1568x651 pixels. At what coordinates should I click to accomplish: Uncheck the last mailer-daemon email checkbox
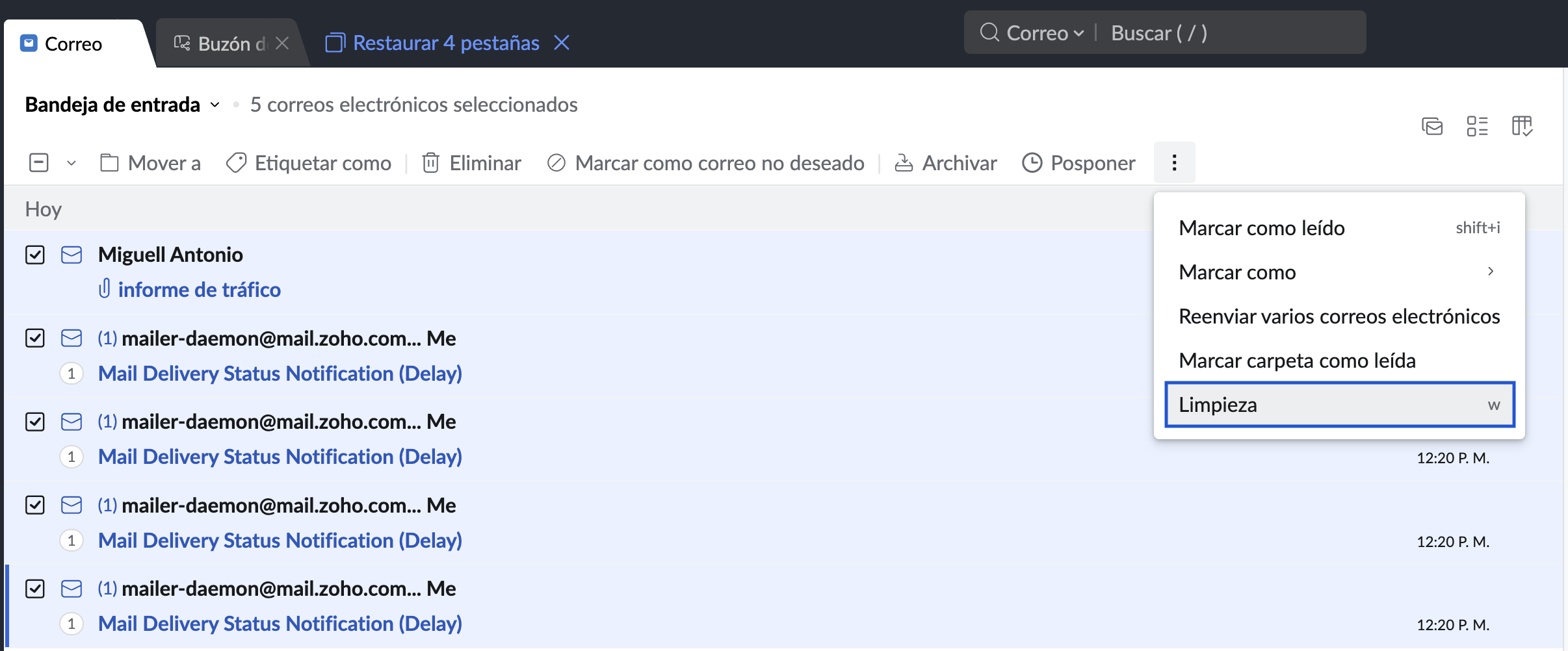tap(35, 589)
